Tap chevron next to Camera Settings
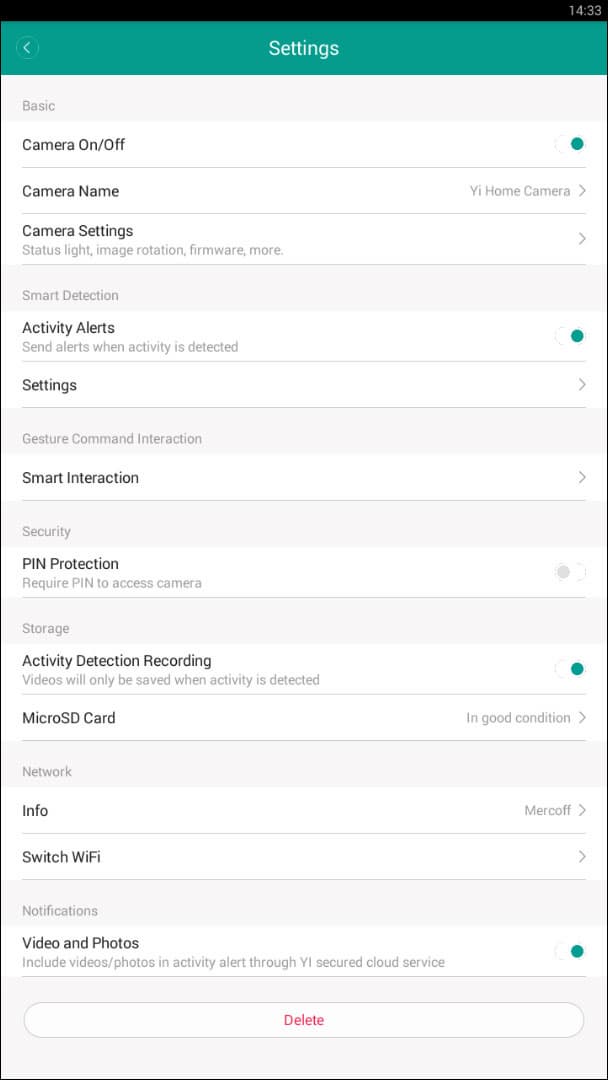 coord(582,239)
